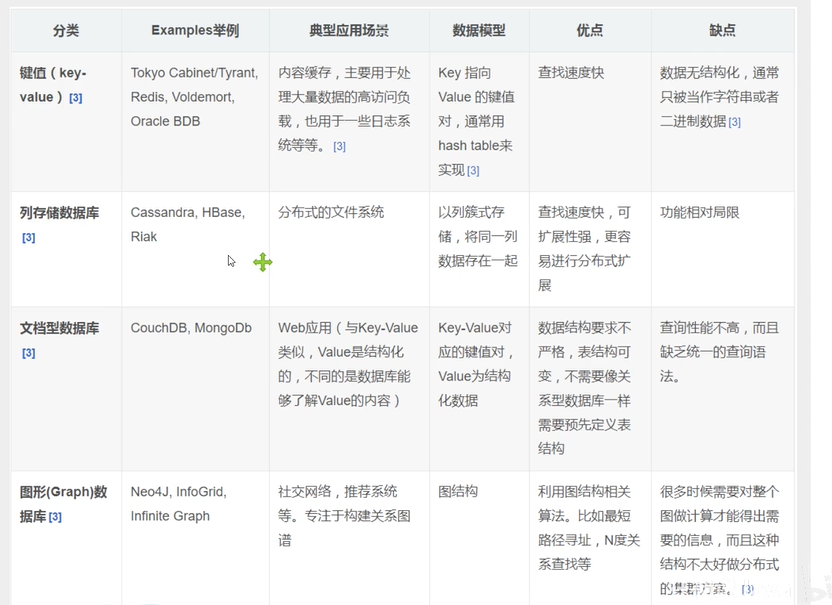Click the text 很多时候需要对整个
This screenshot has height=605, width=832.
pos(720,492)
